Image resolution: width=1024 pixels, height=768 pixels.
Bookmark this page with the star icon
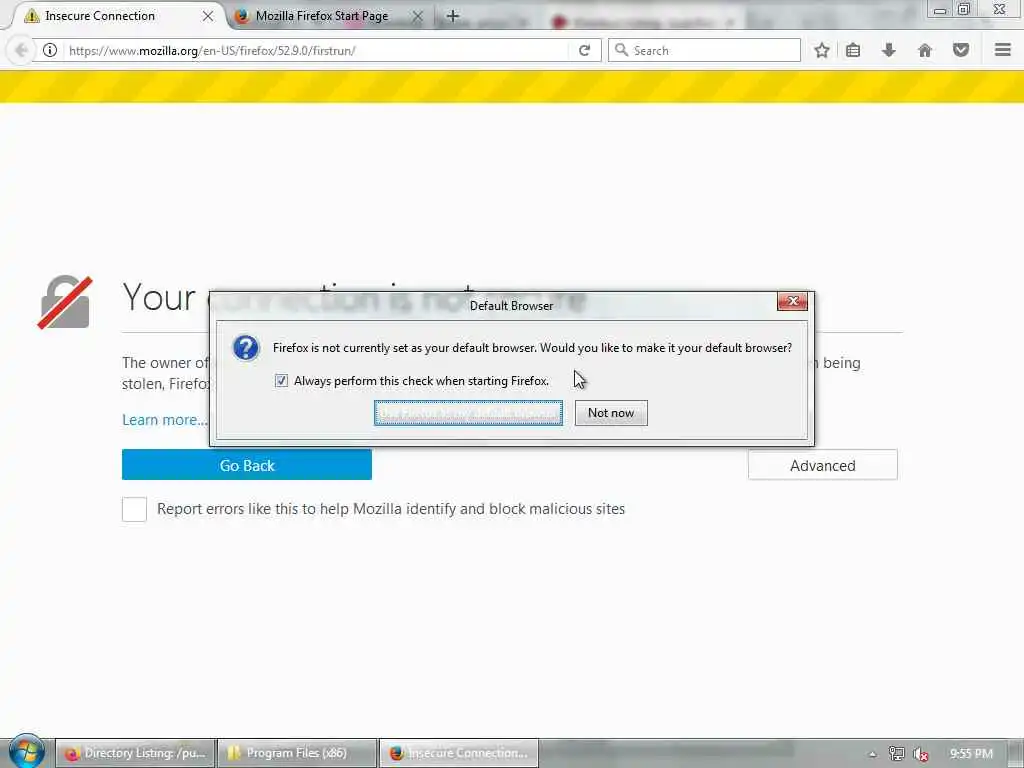822,50
